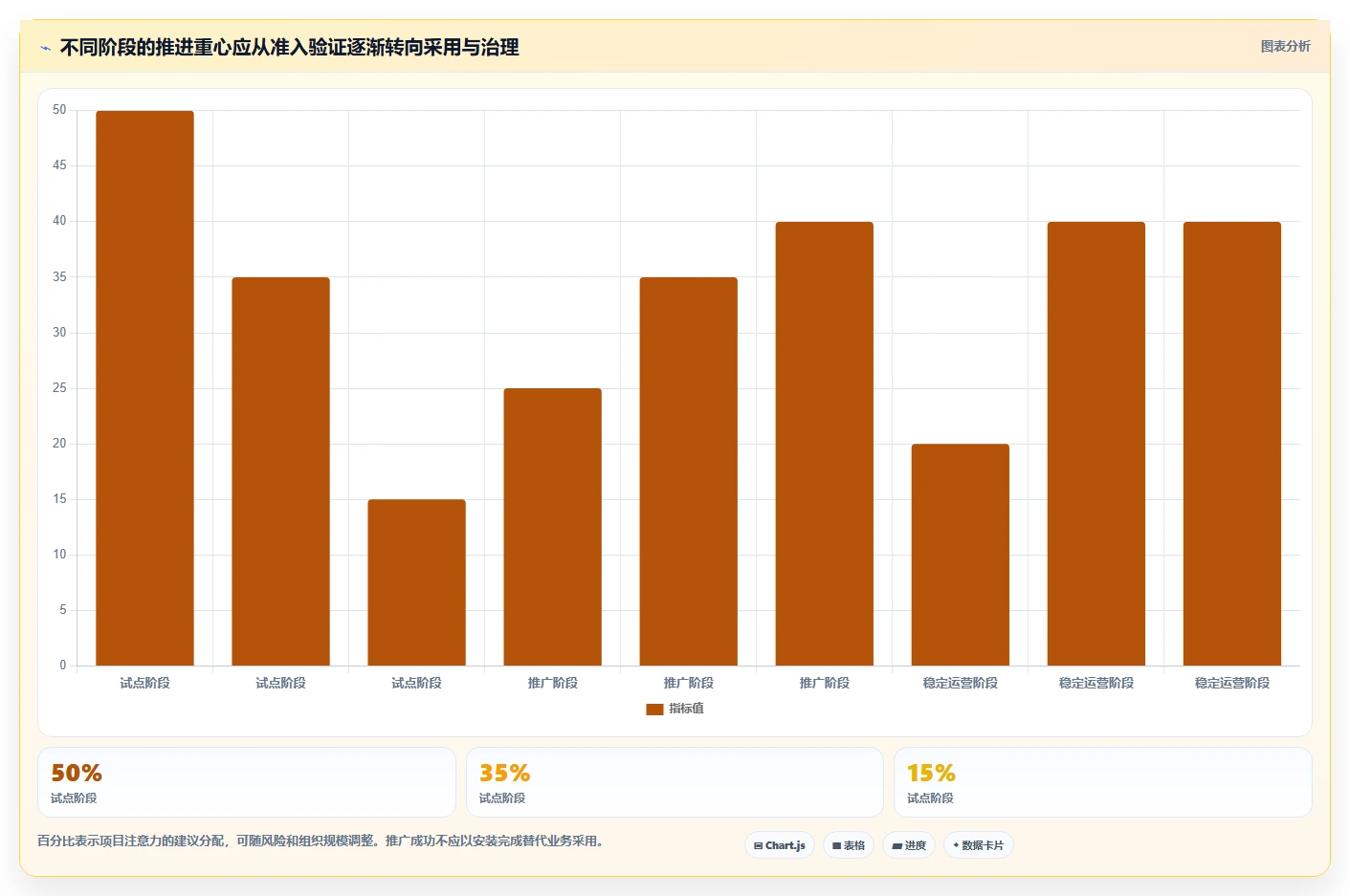Click the 试点阶段 bar with value 15
The width and height of the screenshot is (1350, 896).
point(416,582)
